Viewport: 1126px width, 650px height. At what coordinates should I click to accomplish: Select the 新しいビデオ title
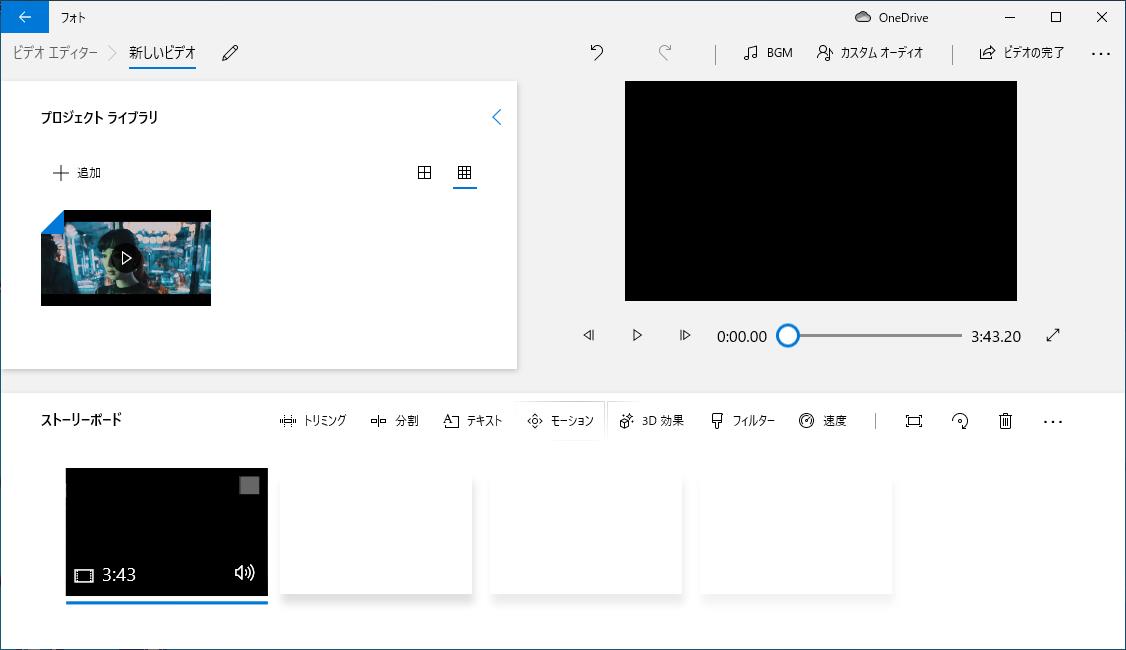[x=162, y=52]
